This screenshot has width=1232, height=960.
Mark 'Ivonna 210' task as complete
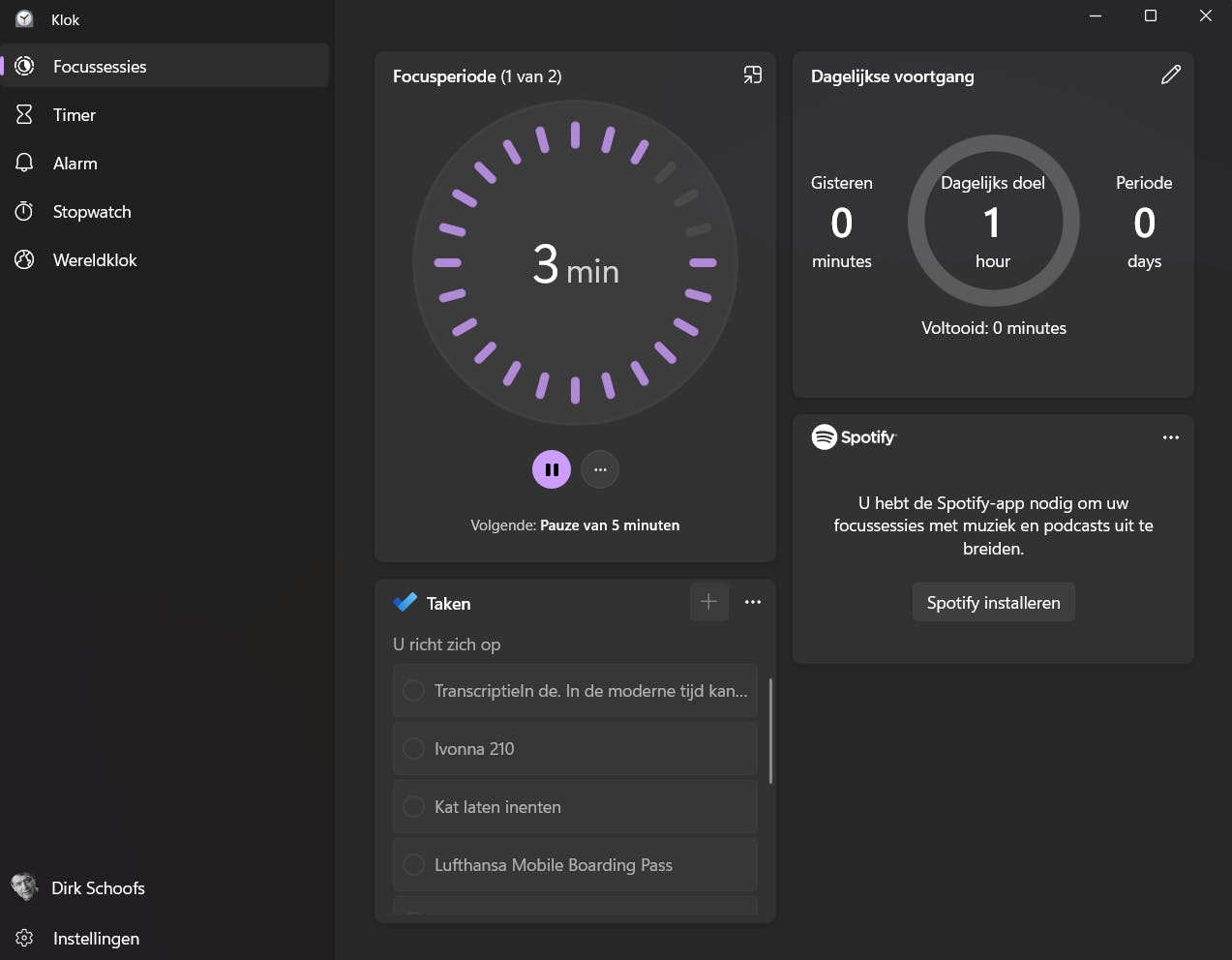click(413, 749)
